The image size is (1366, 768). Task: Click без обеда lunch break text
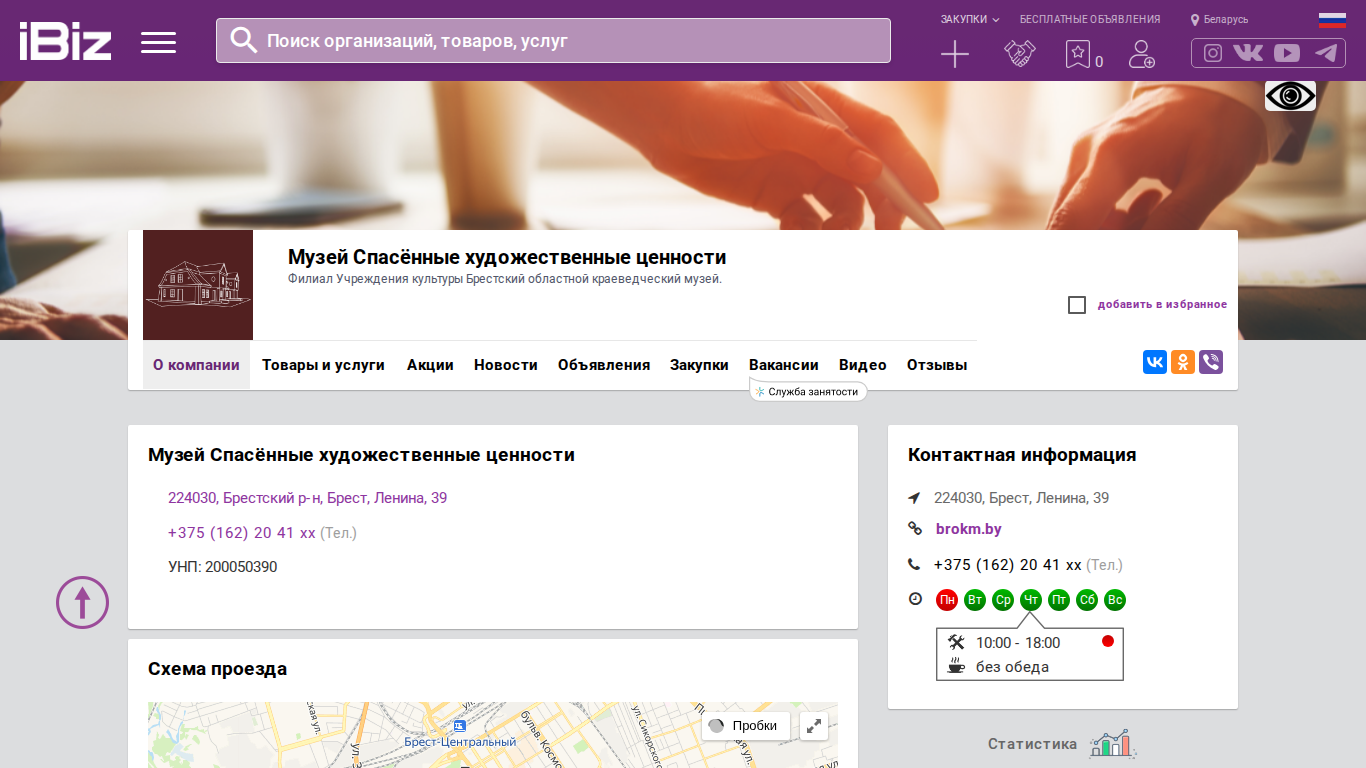(1012, 667)
